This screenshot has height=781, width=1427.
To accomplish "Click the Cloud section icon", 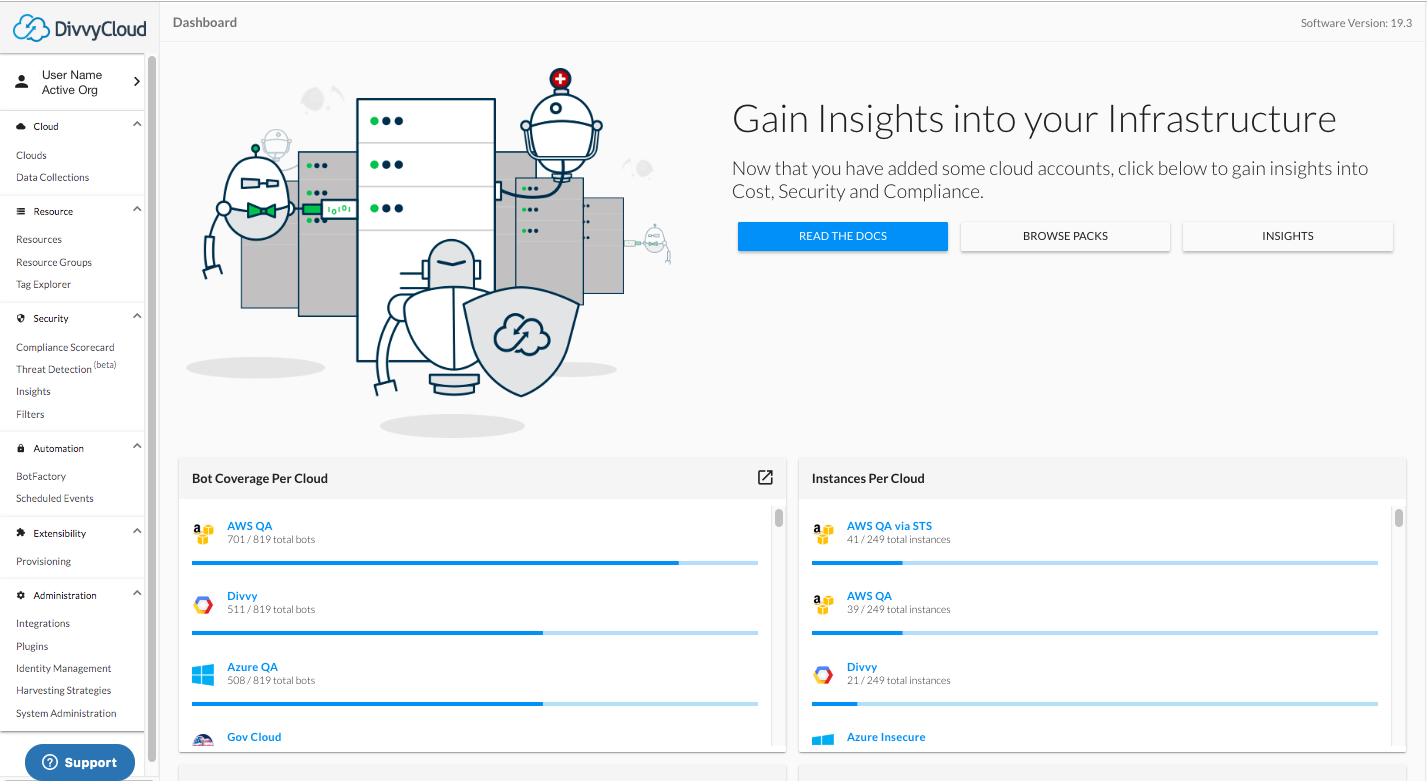I will click(x=21, y=127).
